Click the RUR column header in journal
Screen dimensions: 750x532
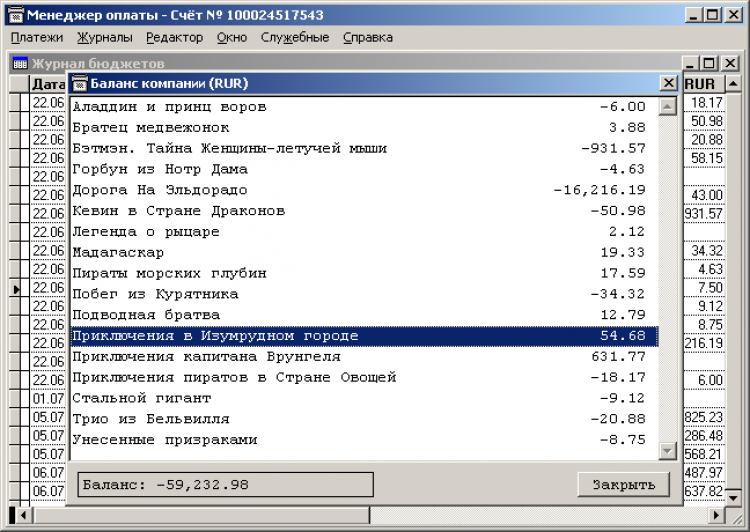(704, 84)
